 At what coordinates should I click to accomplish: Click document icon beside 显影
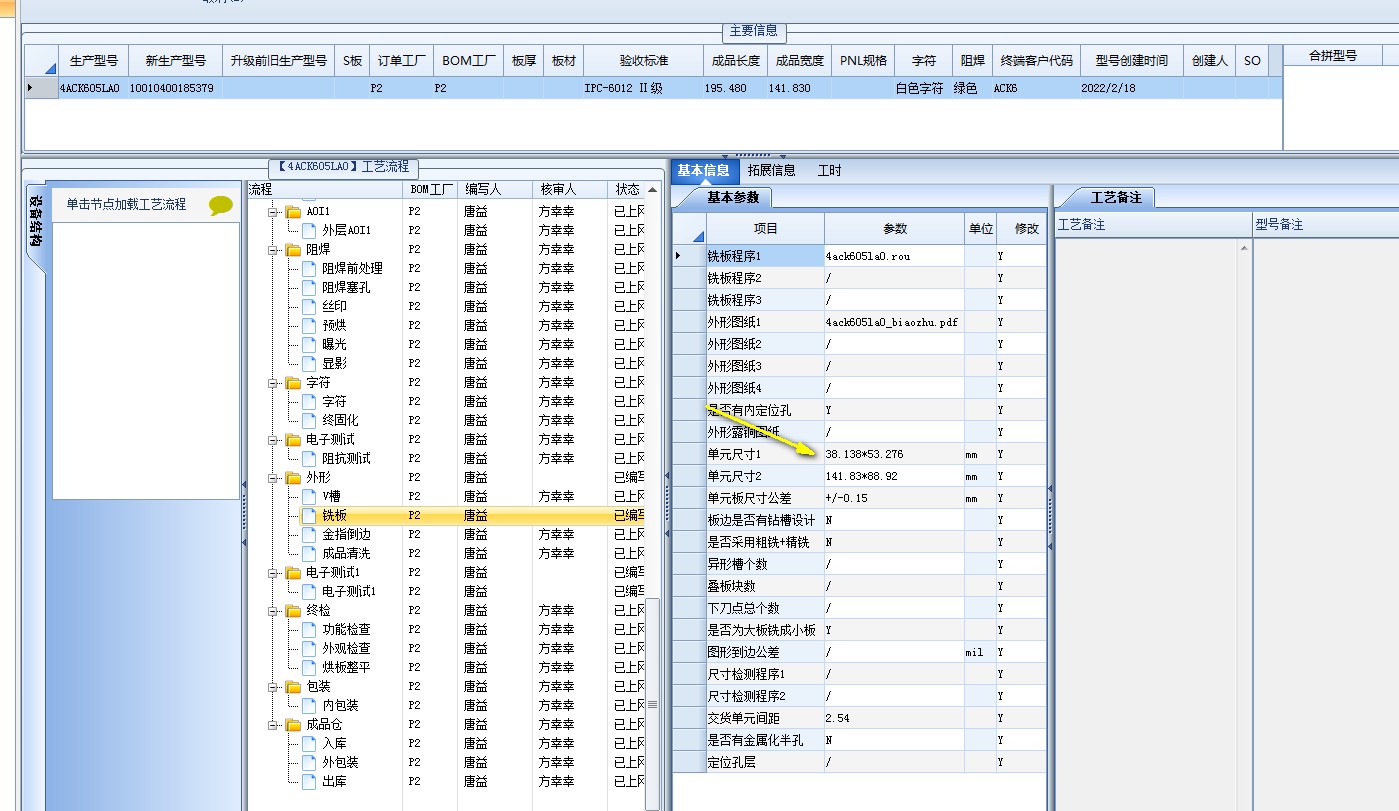pyautogui.click(x=309, y=363)
